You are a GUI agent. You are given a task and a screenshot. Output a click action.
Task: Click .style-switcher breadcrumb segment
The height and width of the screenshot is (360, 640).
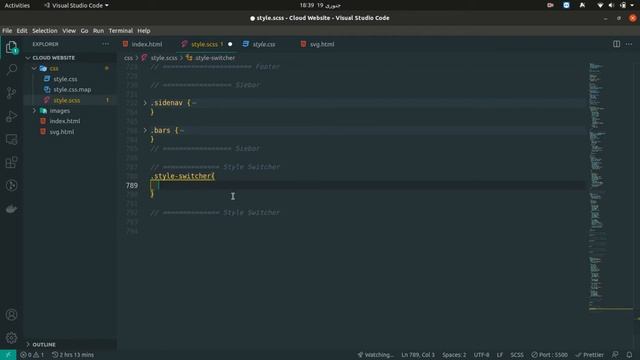(211, 58)
